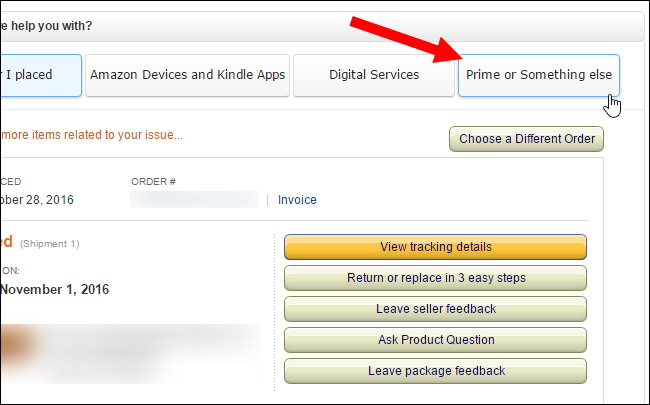Click the more items related to your issue text
This screenshot has width=650, height=405.
tap(92, 135)
